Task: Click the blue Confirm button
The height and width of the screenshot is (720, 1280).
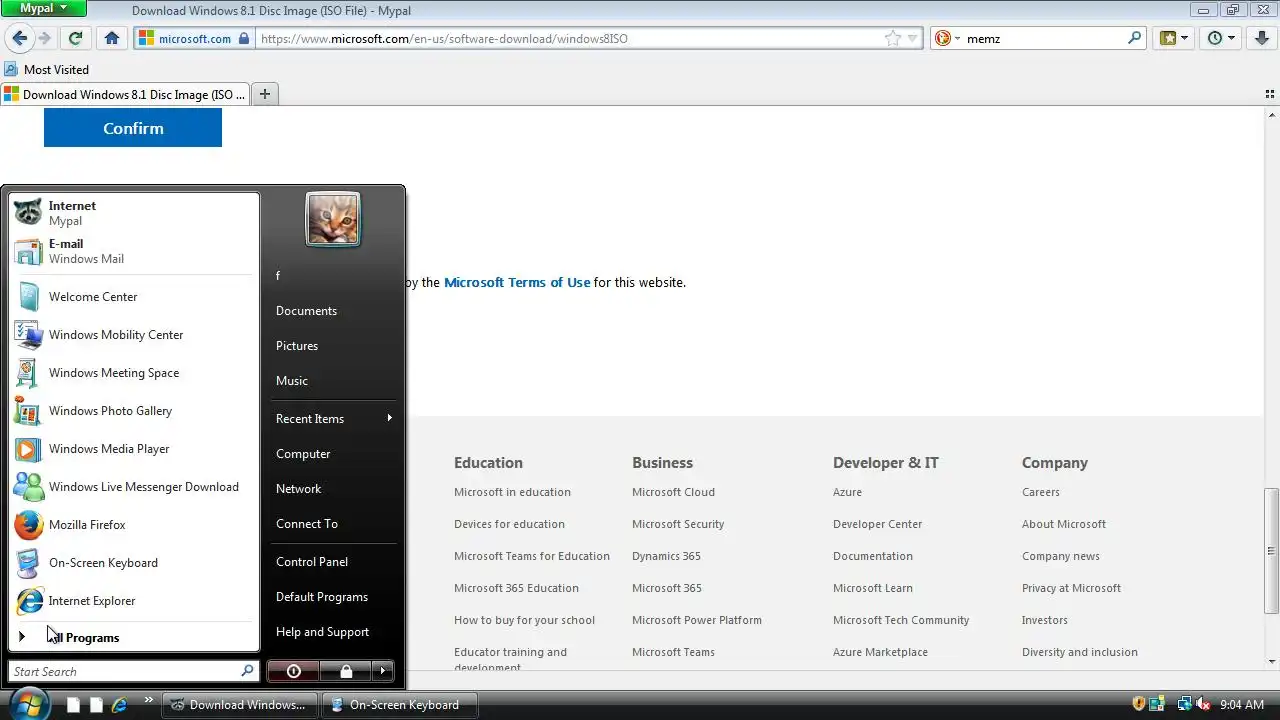Action: click(x=133, y=128)
